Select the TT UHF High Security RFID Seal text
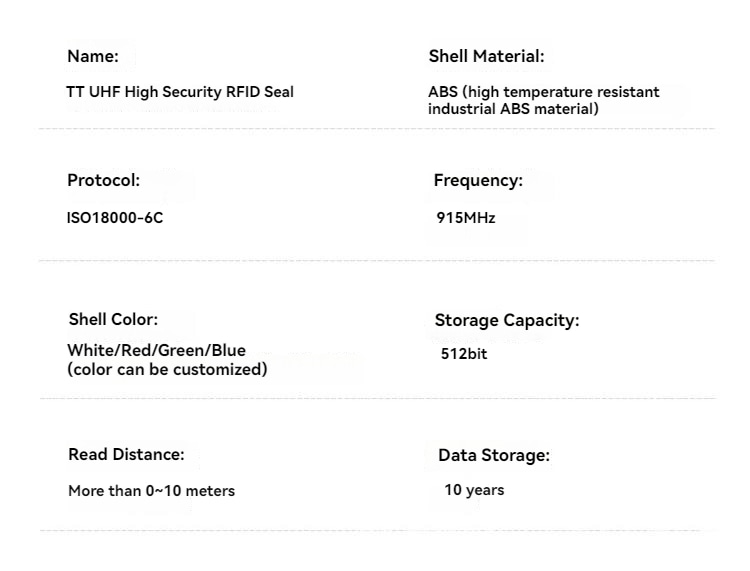The width and height of the screenshot is (750, 571). (180, 92)
